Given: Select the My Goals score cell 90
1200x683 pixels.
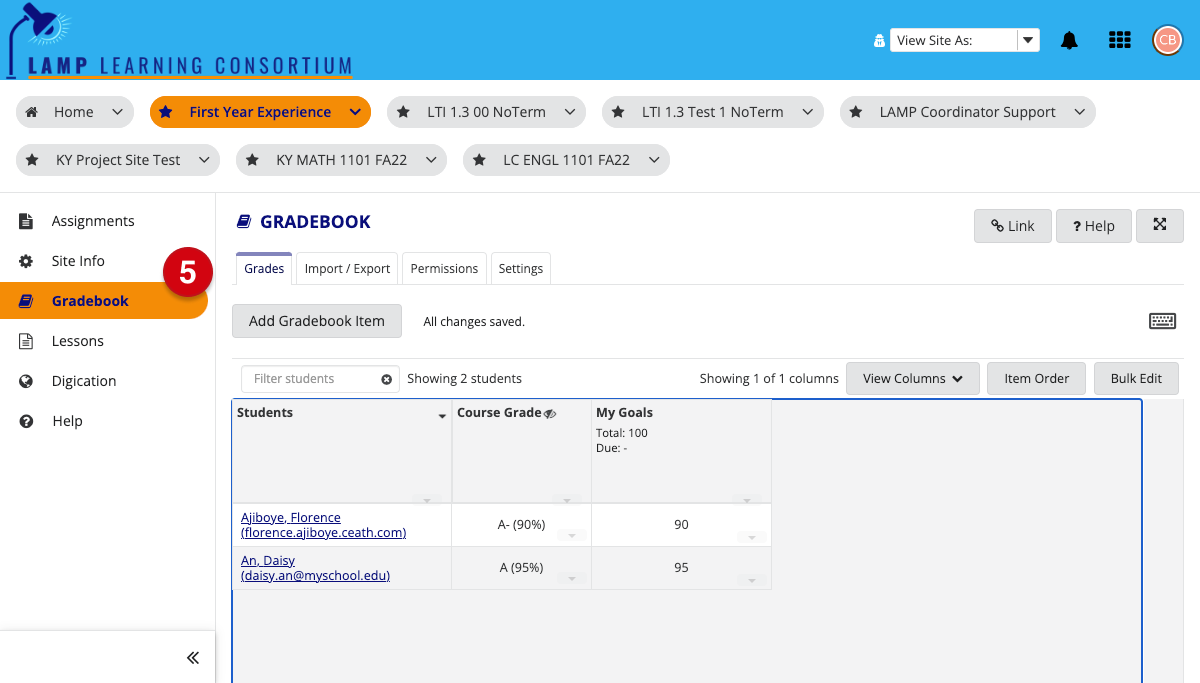Looking at the screenshot, I should click(681, 525).
